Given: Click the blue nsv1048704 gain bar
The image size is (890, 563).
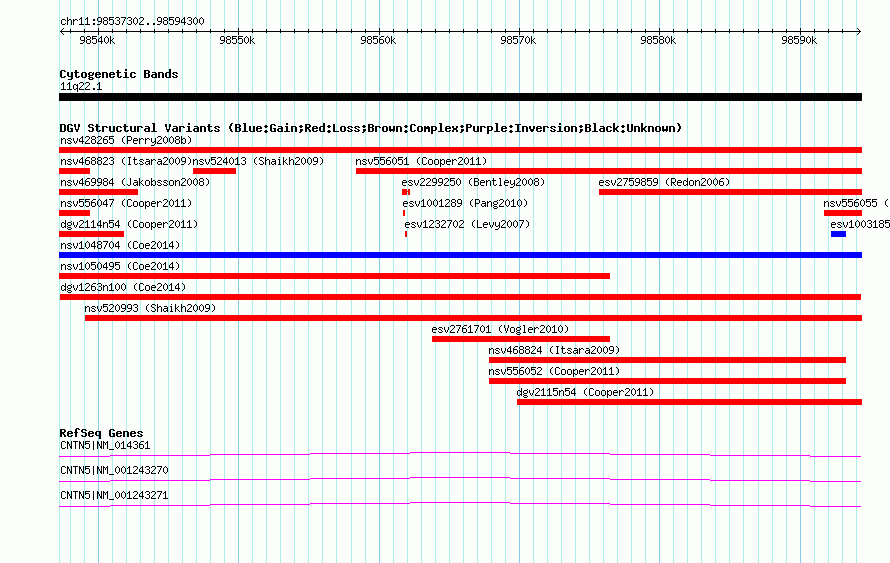Looking at the screenshot, I should click(460, 255).
